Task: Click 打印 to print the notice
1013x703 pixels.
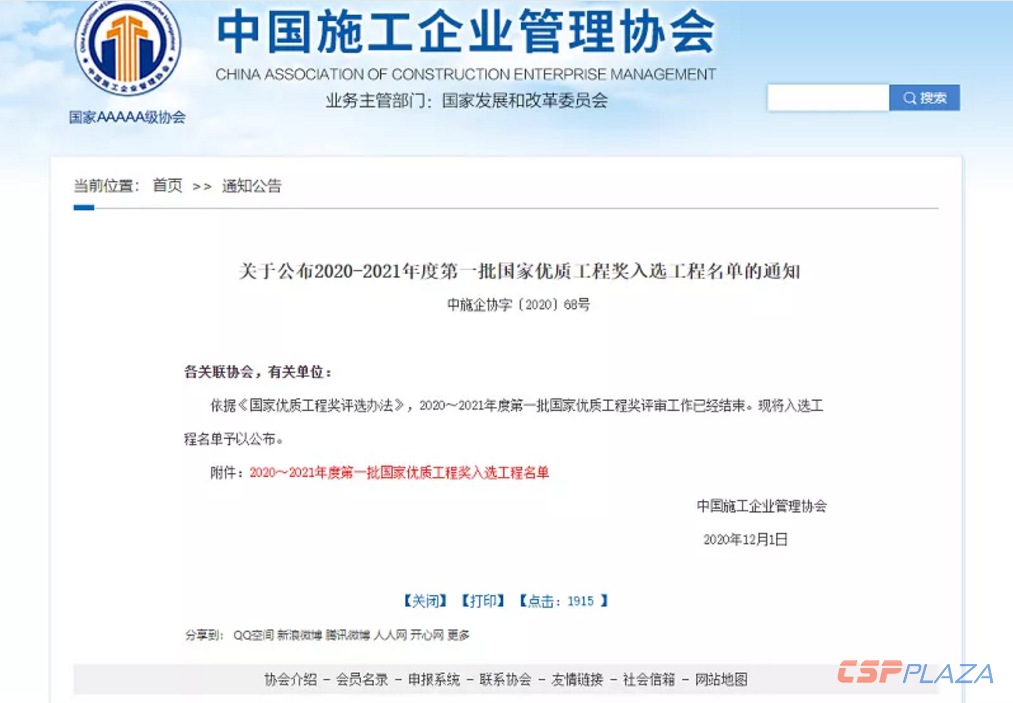Action: (x=483, y=601)
